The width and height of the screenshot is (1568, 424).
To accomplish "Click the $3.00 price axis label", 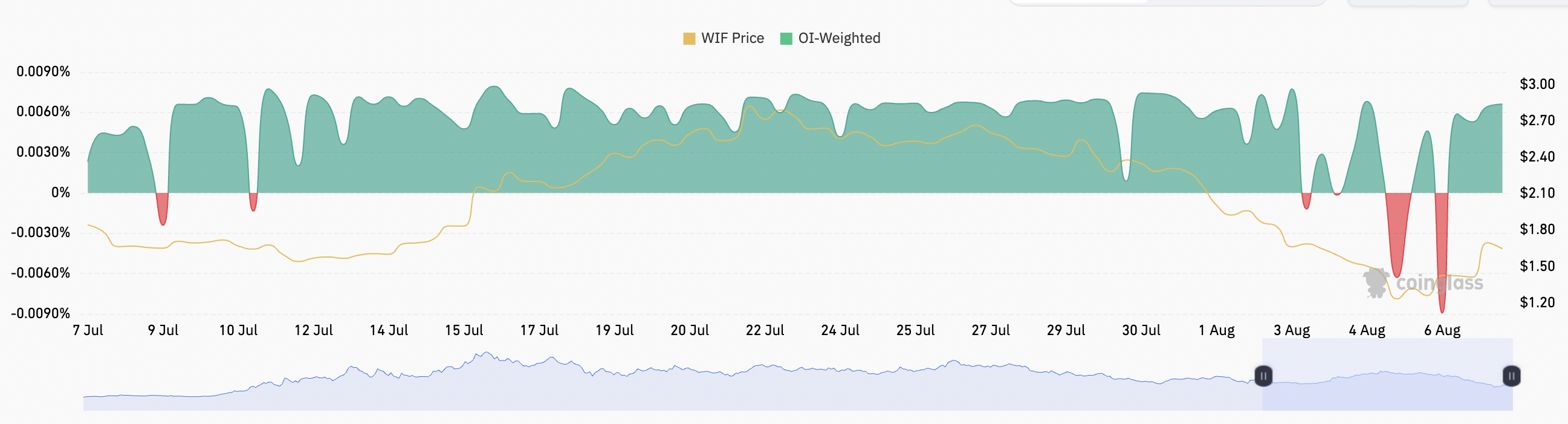I will [x=1537, y=84].
